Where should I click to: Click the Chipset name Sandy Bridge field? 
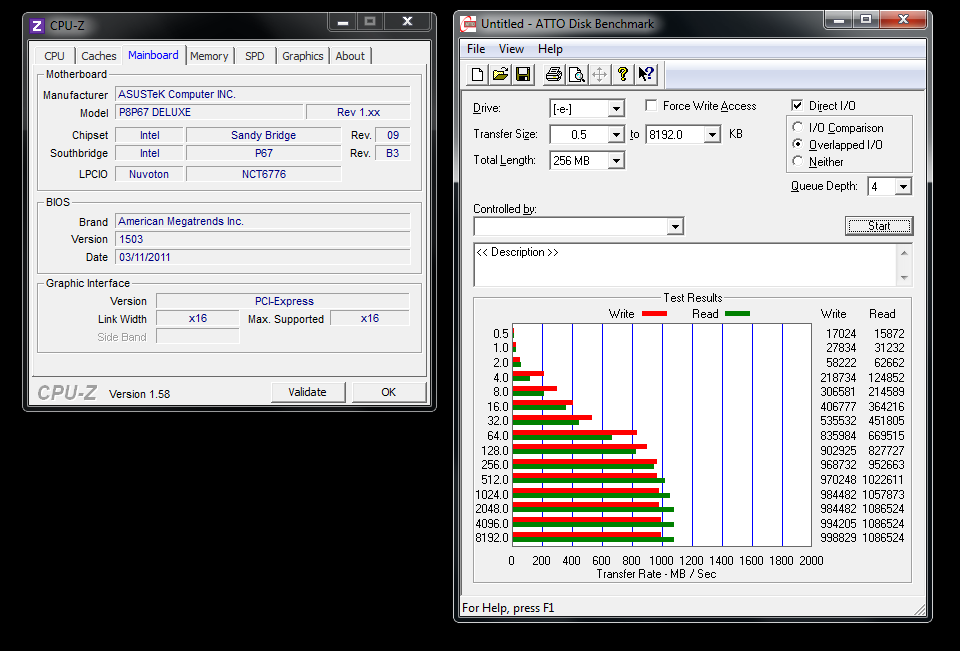coord(263,135)
